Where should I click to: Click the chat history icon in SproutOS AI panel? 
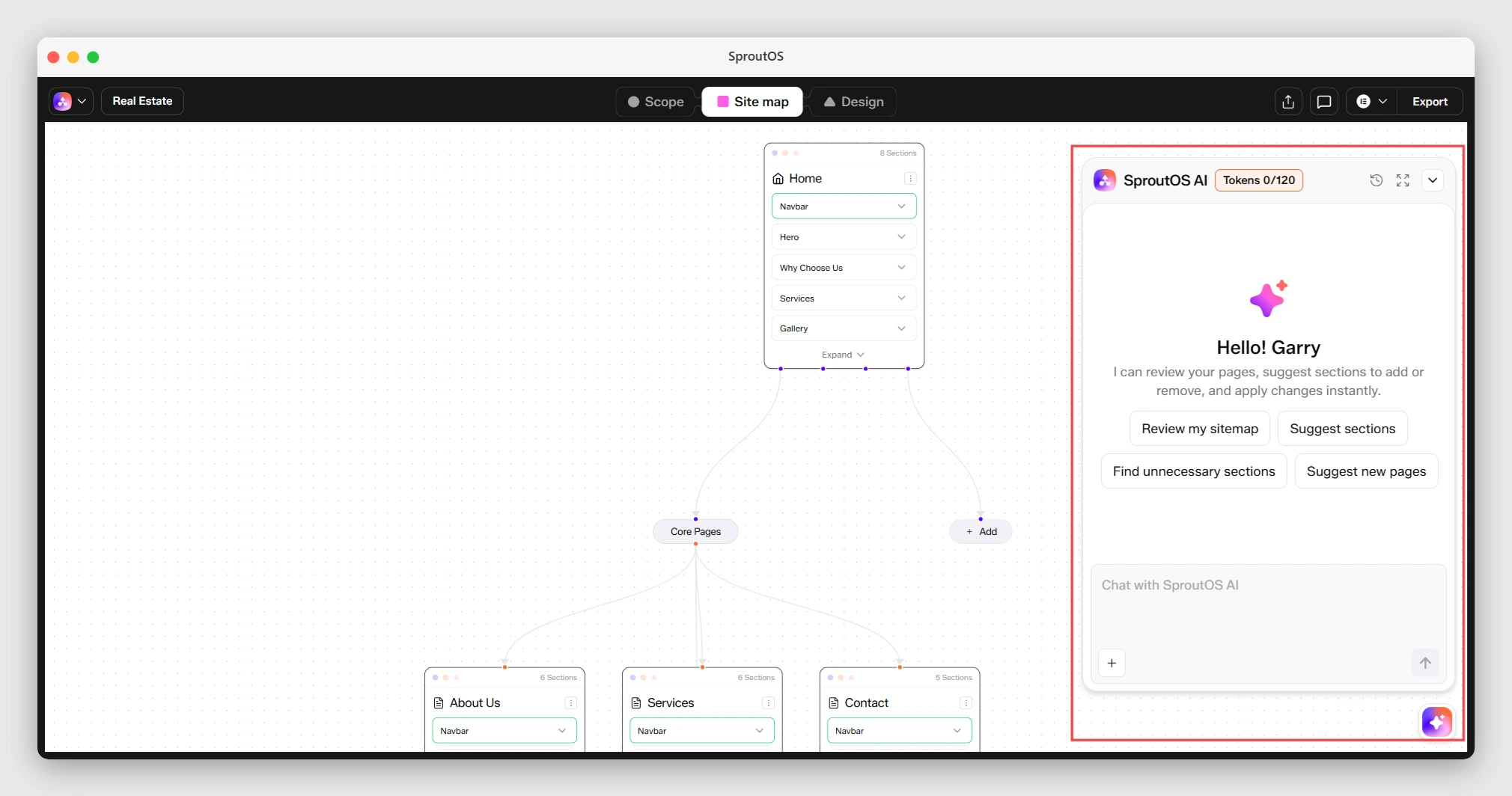pos(1376,180)
